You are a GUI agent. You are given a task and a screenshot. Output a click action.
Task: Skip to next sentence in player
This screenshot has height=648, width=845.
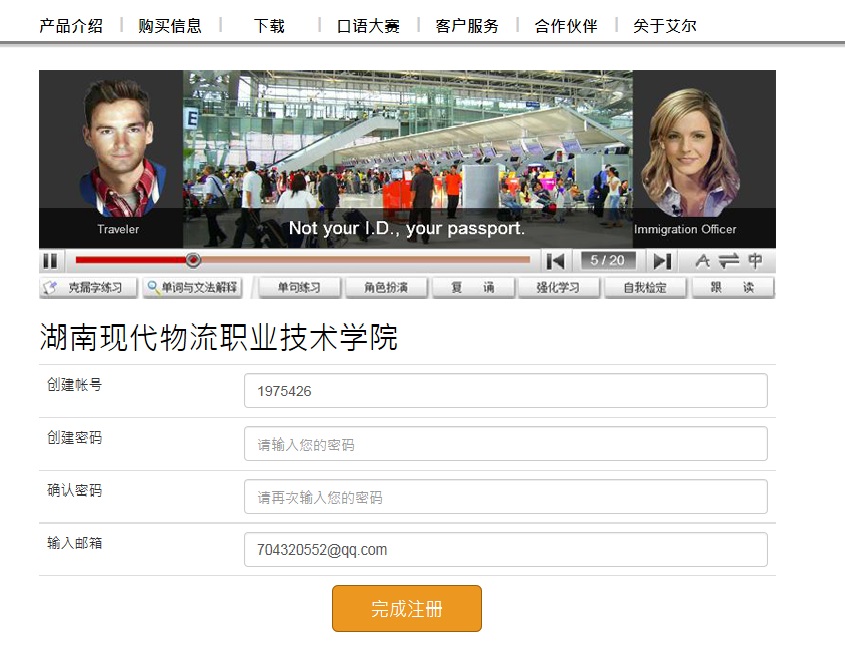tap(662, 261)
